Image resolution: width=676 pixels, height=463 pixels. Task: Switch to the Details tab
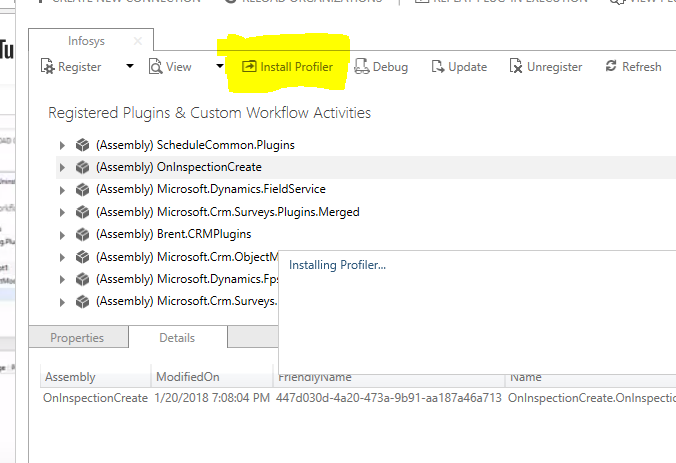pyautogui.click(x=178, y=337)
